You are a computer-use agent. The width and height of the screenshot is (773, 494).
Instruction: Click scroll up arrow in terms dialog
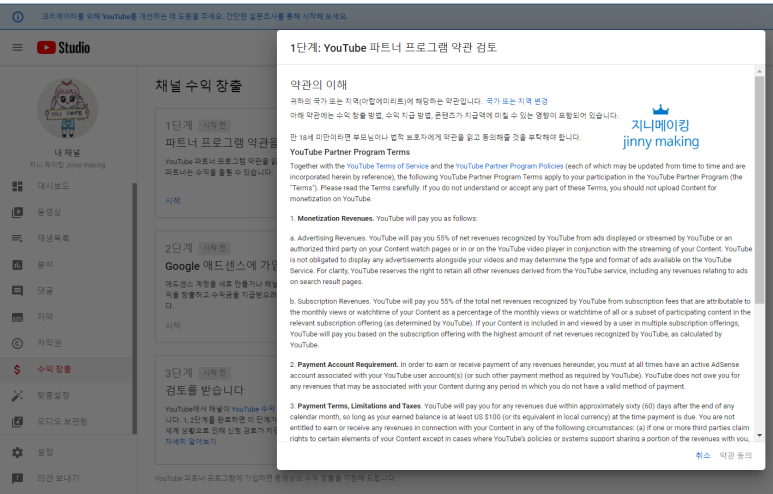click(759, 71)
